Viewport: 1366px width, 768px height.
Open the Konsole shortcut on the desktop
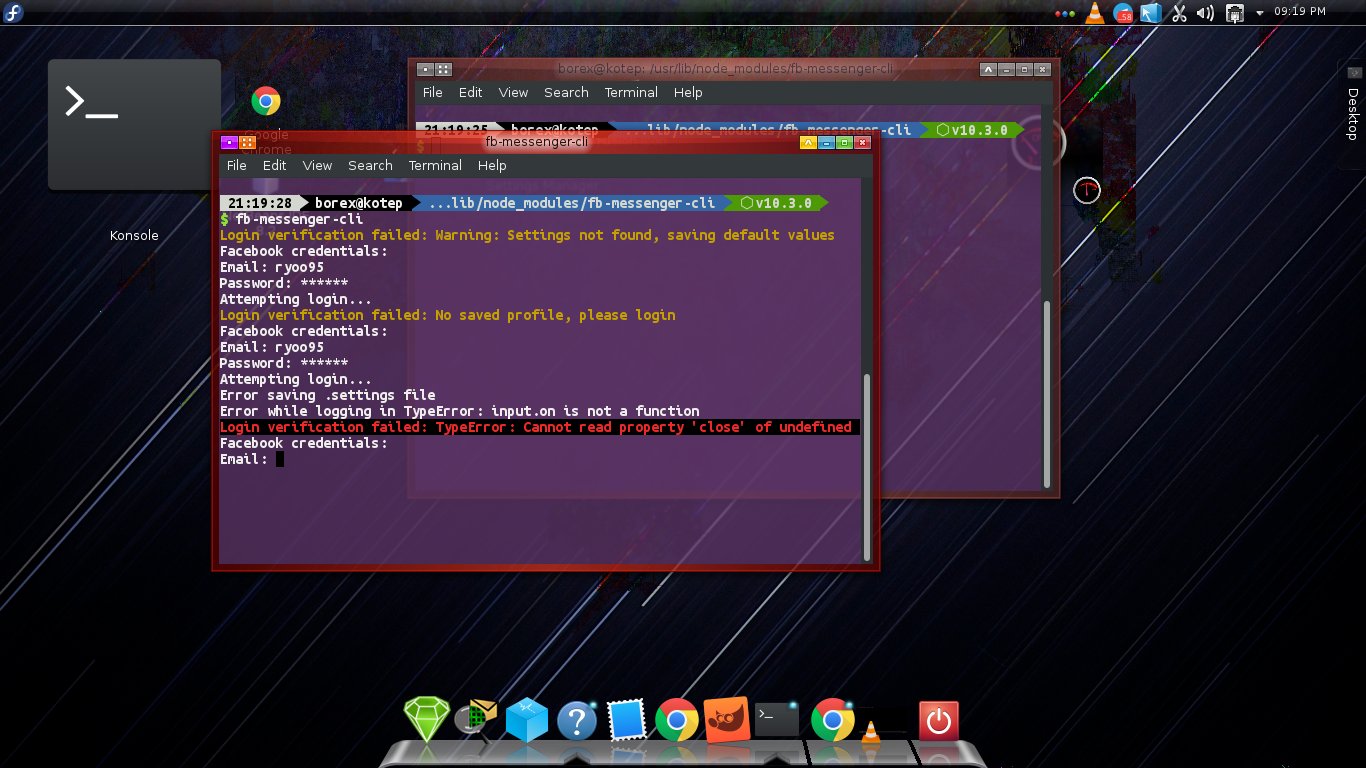pos(133,124)
